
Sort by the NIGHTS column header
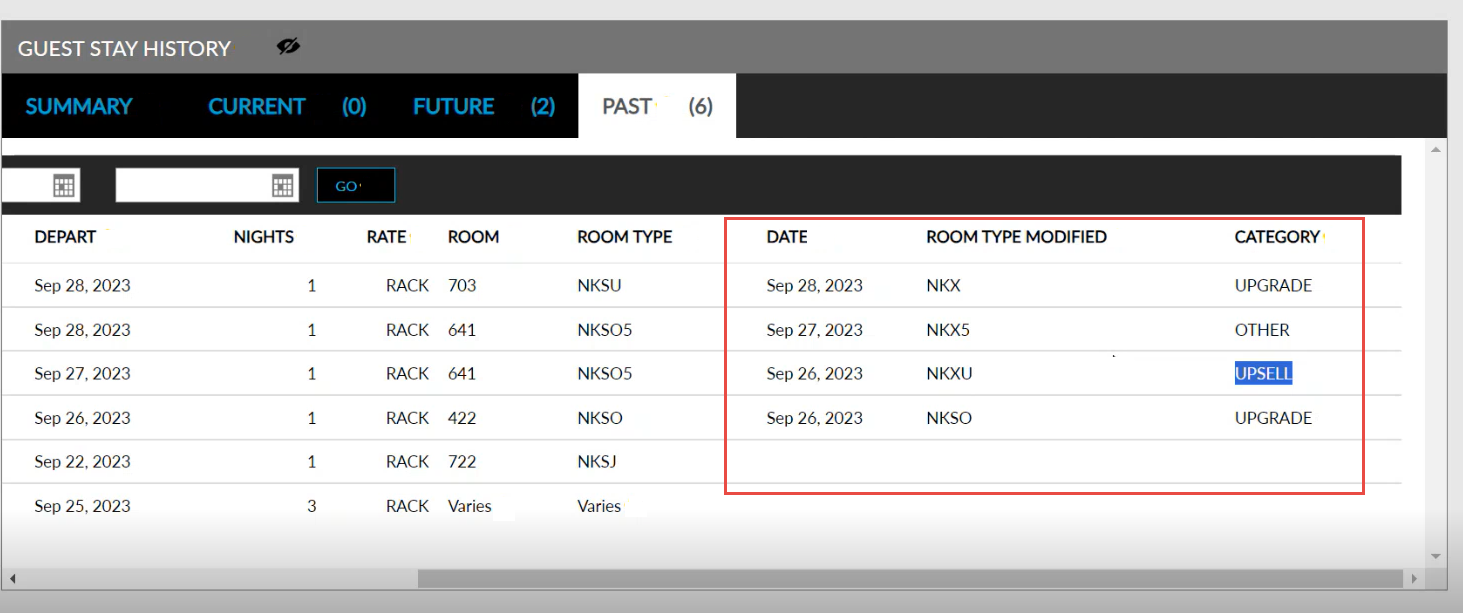264,237
